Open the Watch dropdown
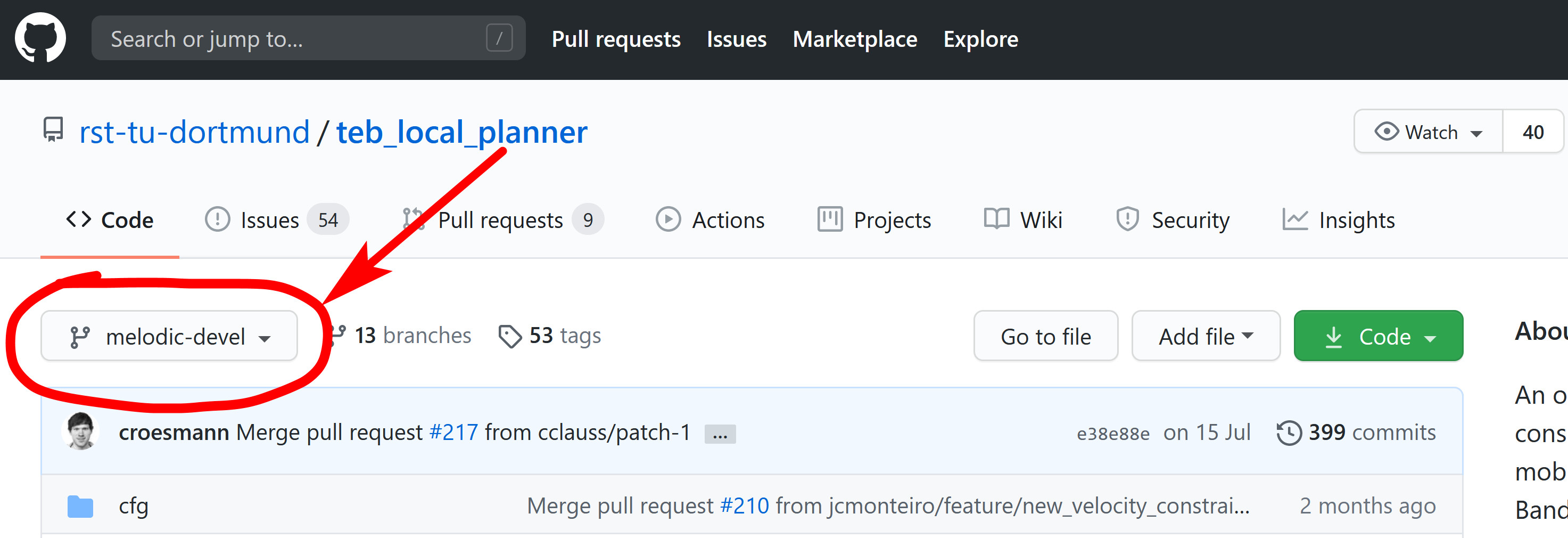The image size is (1568, 538). (x=1428, y=132)
